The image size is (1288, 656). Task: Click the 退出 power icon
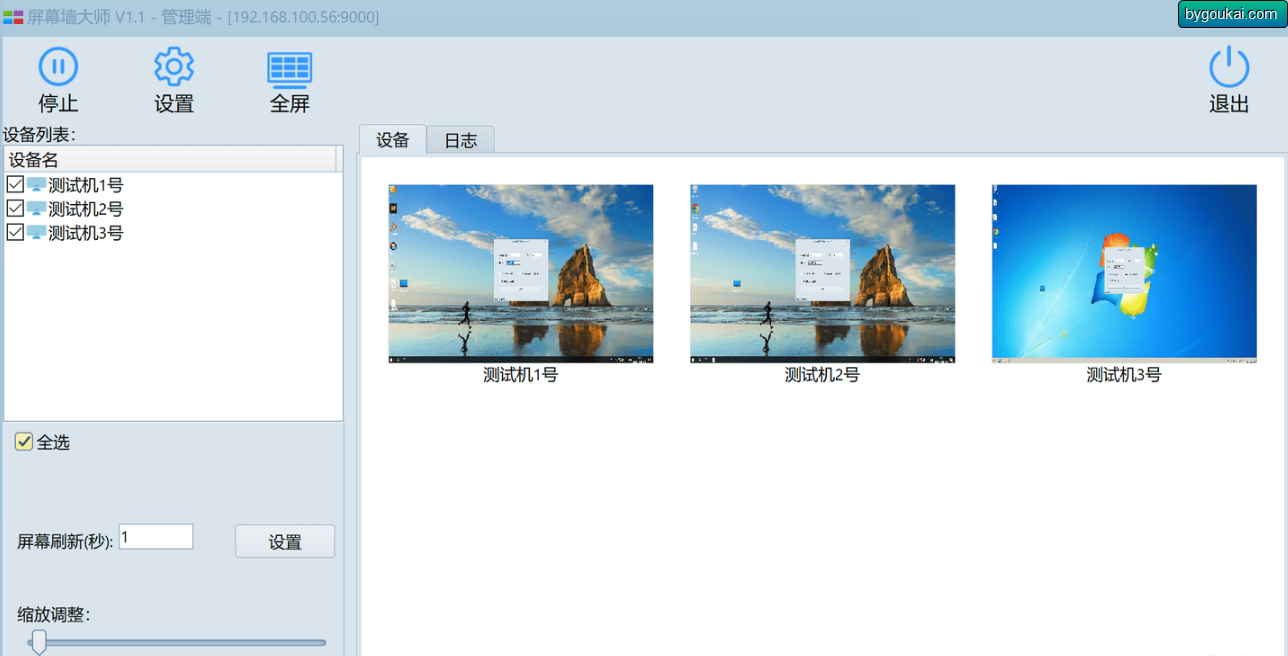tap(1229, 67)
